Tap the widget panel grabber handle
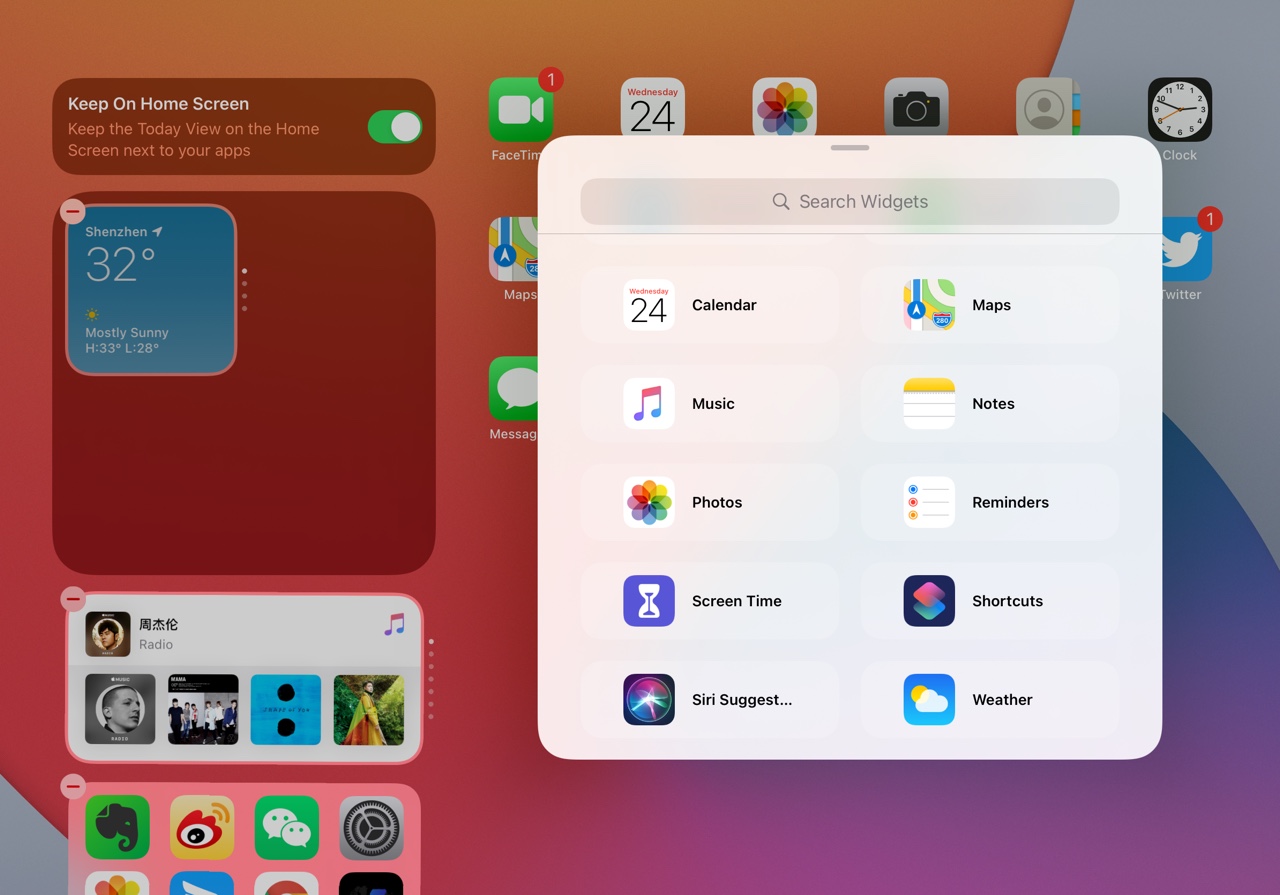This screenshot has height=895, width=1280. coord(849,148)
